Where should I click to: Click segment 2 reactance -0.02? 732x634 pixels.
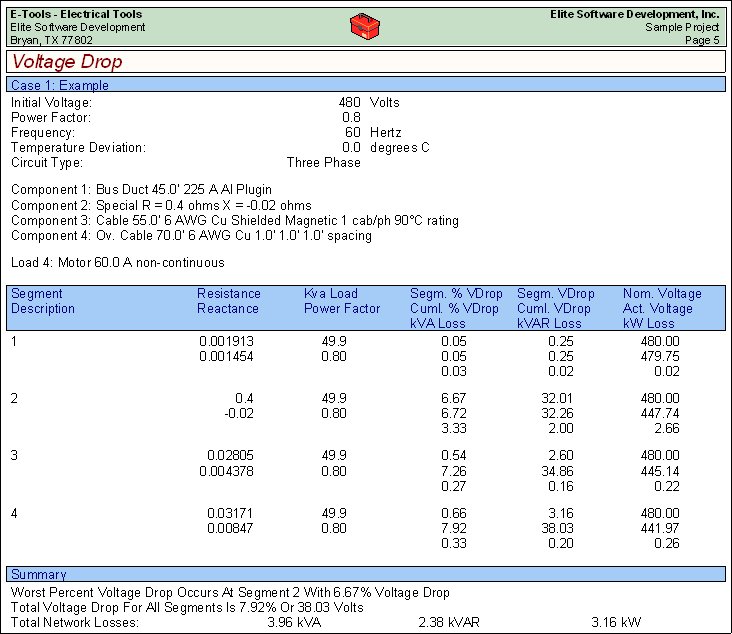coord(239,413)
